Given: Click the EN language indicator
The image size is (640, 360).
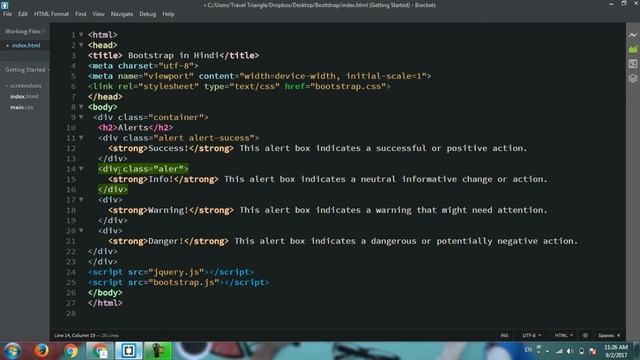Looking at the screenshot, I should click(x=528, y=350).
